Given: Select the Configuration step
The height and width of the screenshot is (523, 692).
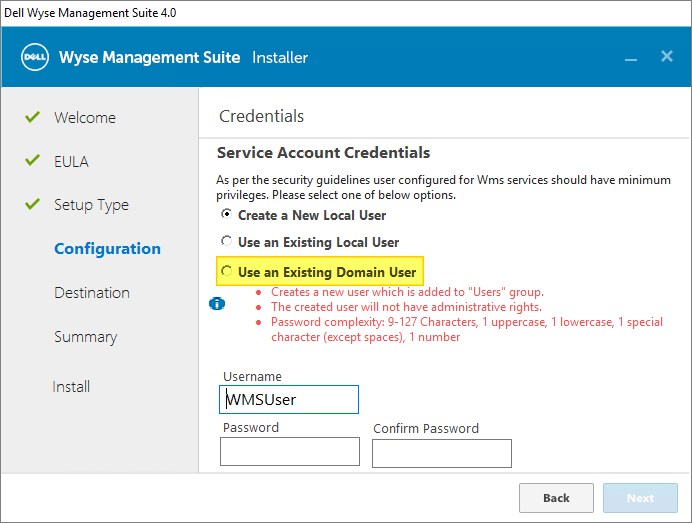Looking at the screenshot, I should [107, 249].
